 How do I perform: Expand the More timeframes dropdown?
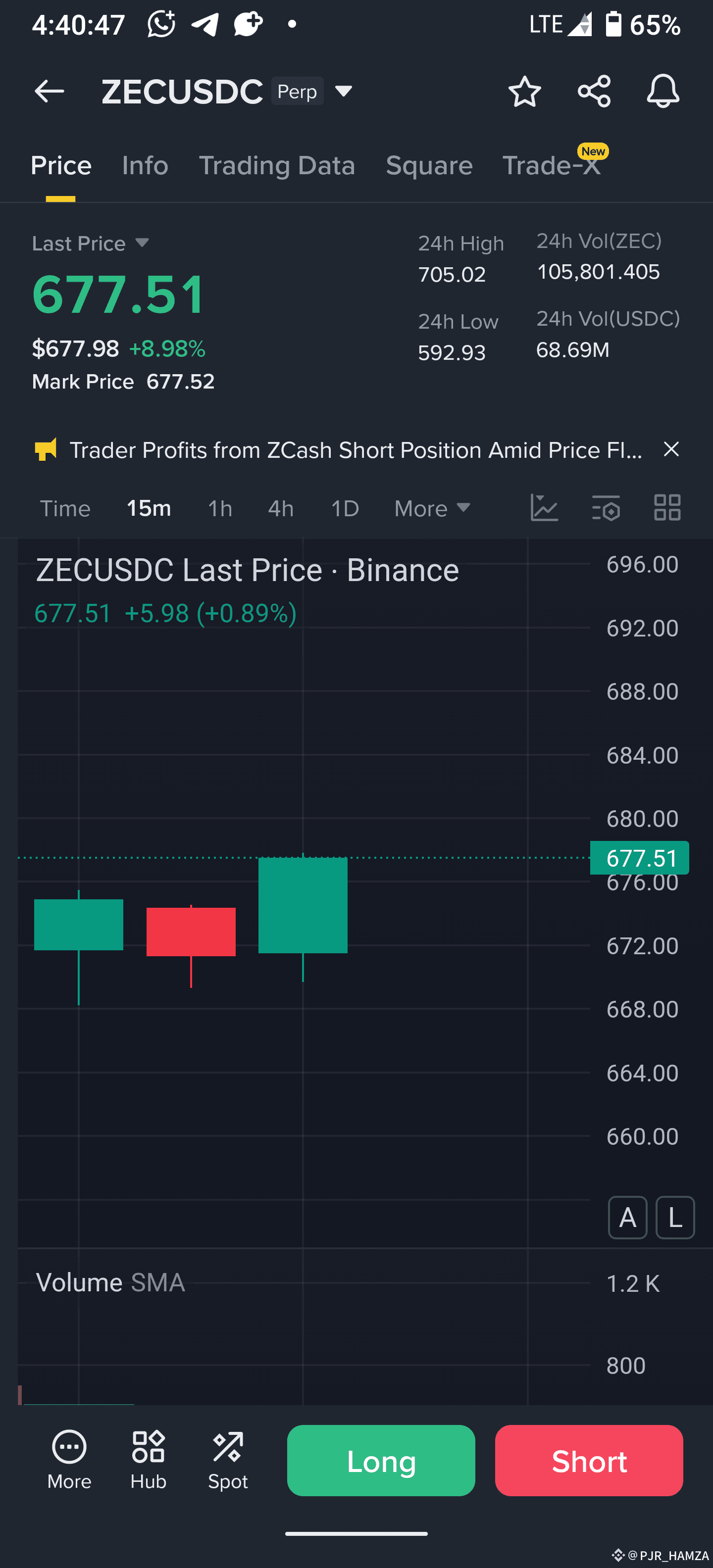coord(432,508)
